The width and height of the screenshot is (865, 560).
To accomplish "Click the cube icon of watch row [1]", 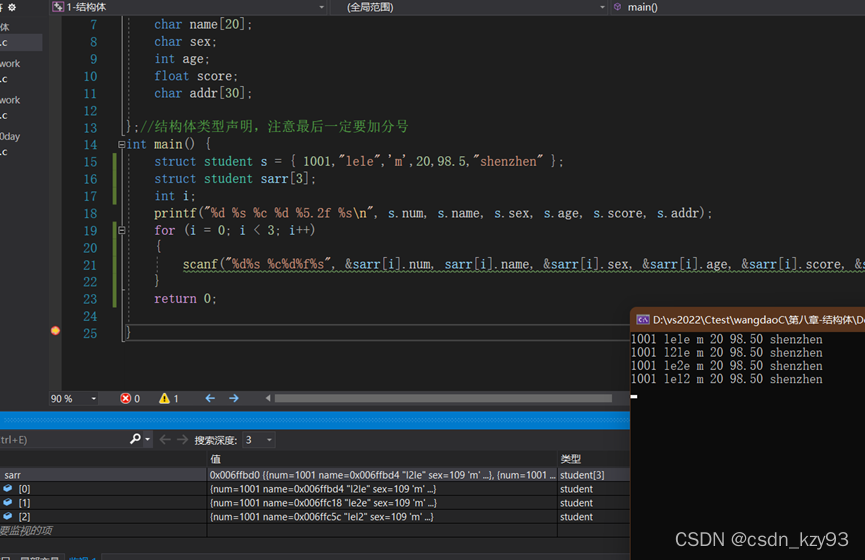I will click(8, 502).
